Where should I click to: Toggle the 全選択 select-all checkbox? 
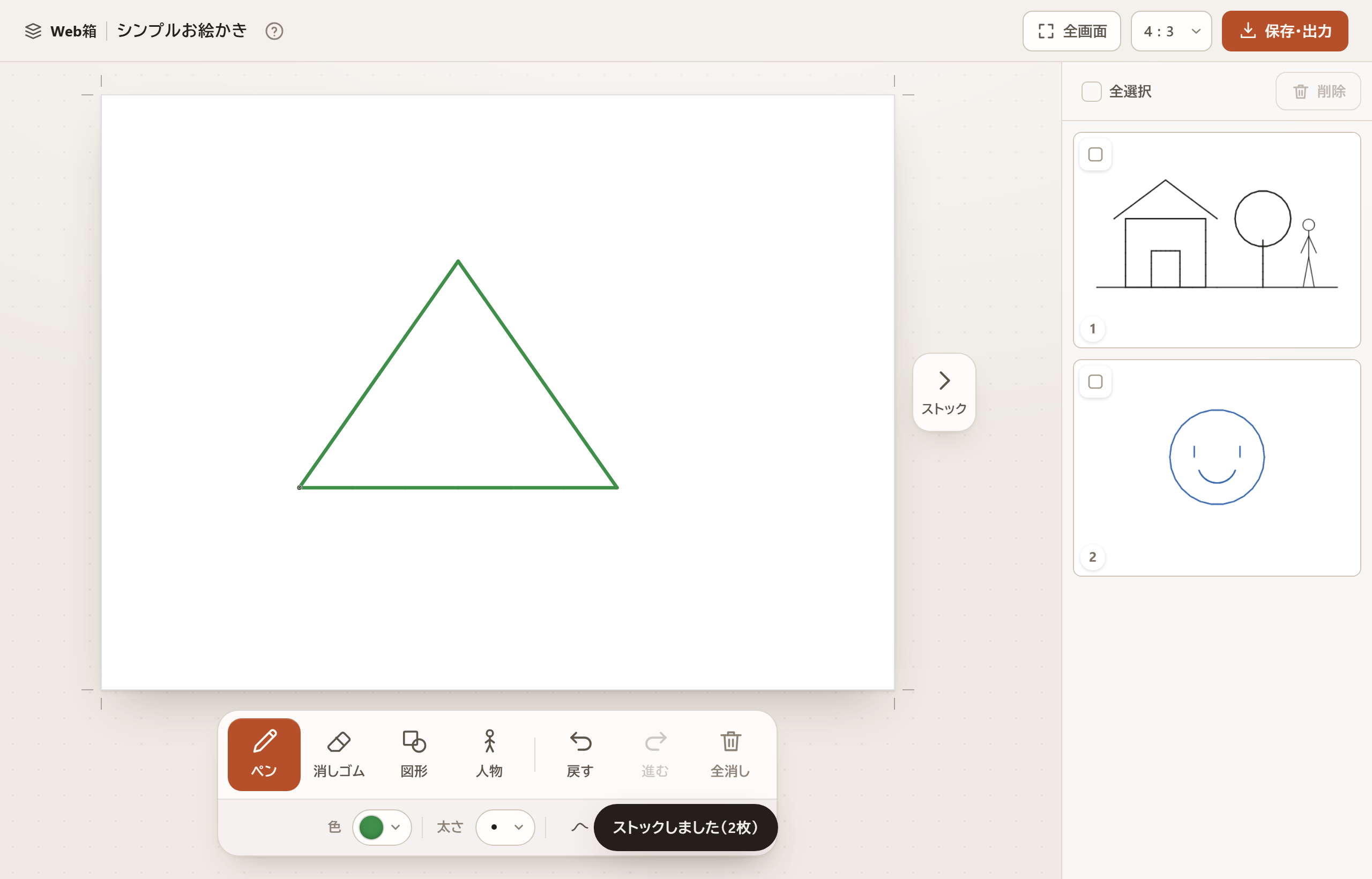(1091, 91)
